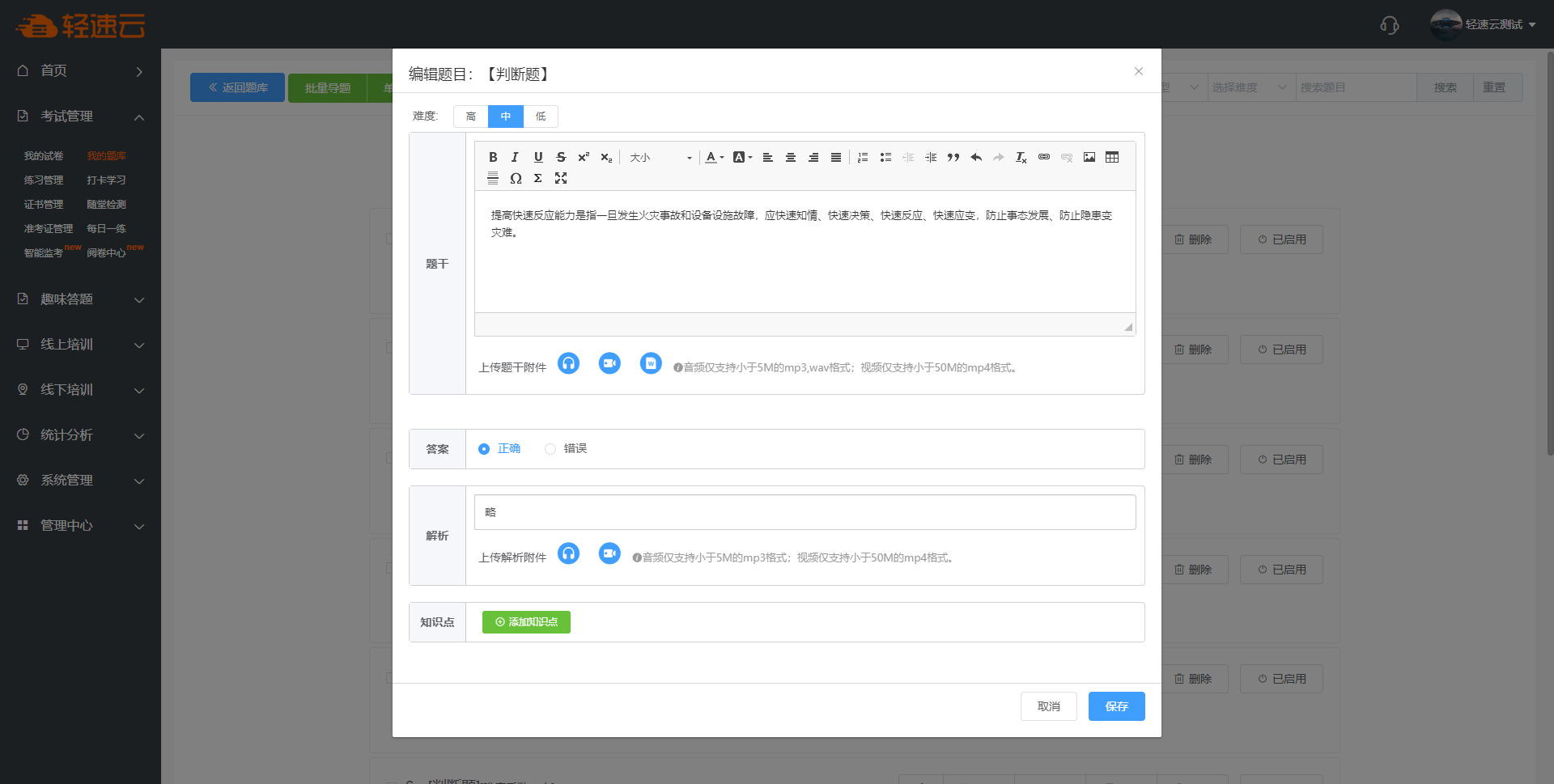
Task: Insert a math formula (Sigma)
Action: 537,178
